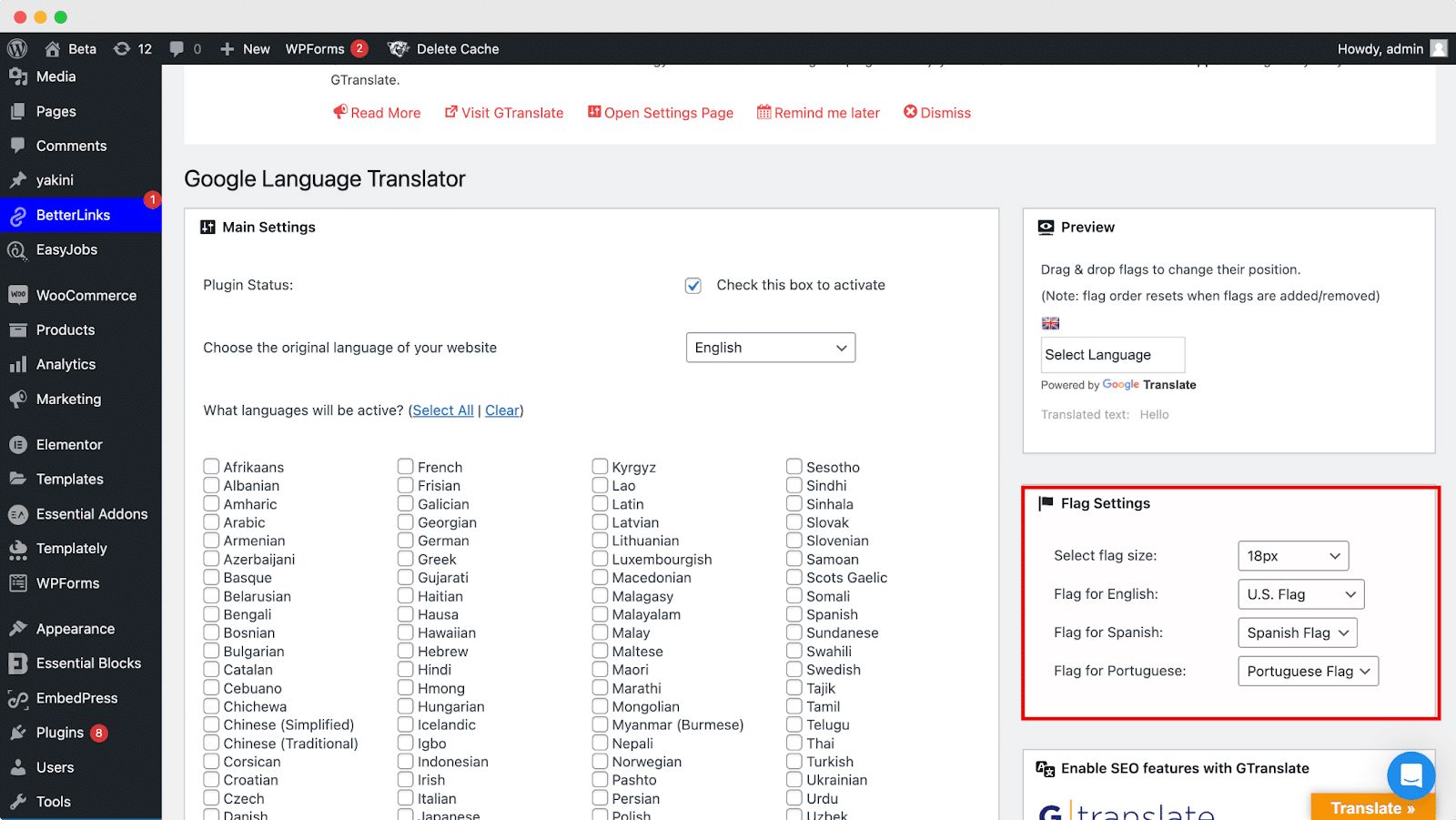Click the Analytics chart icon in the sidebar
Screen dimensions: 1456x820
click(18, 364)
